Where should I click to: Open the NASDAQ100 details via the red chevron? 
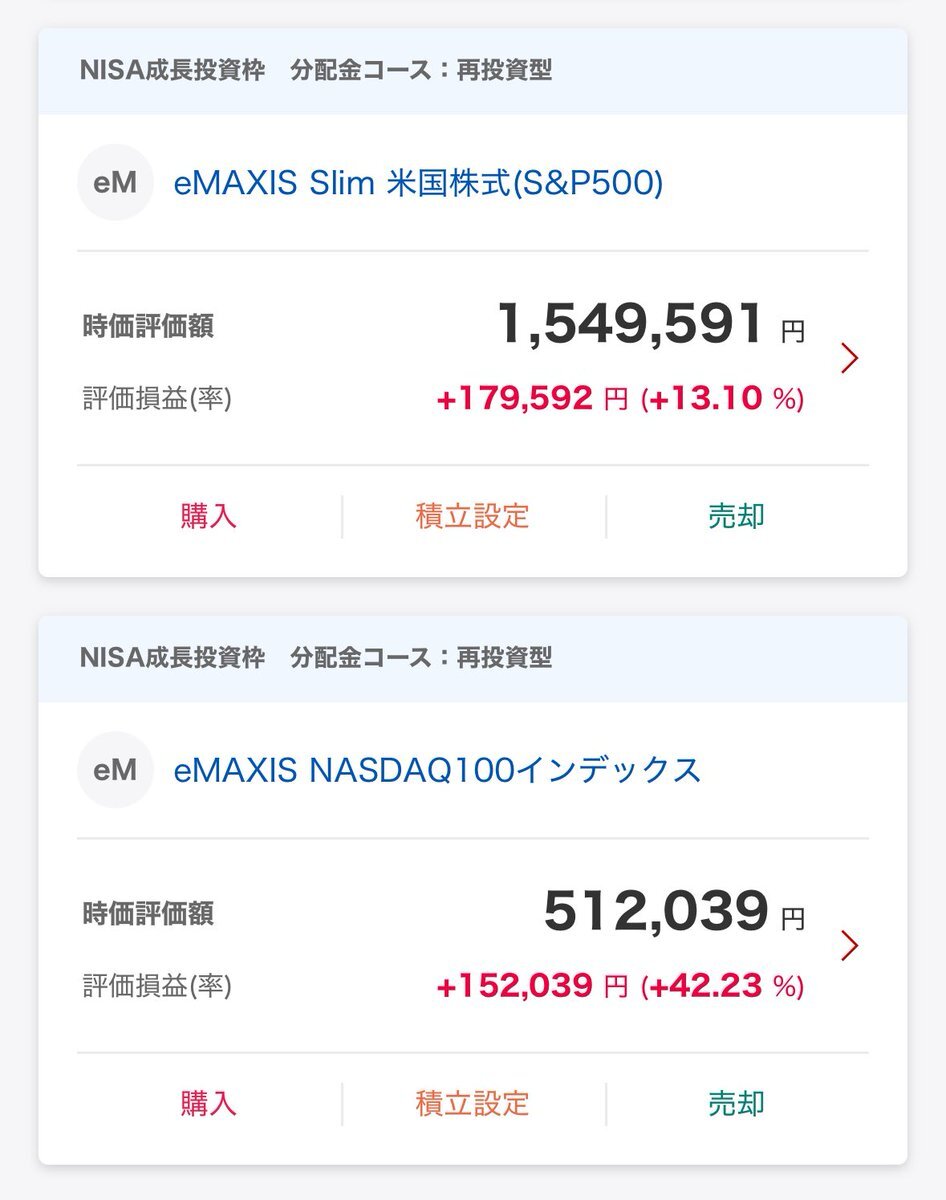click(x=850, y=945)
